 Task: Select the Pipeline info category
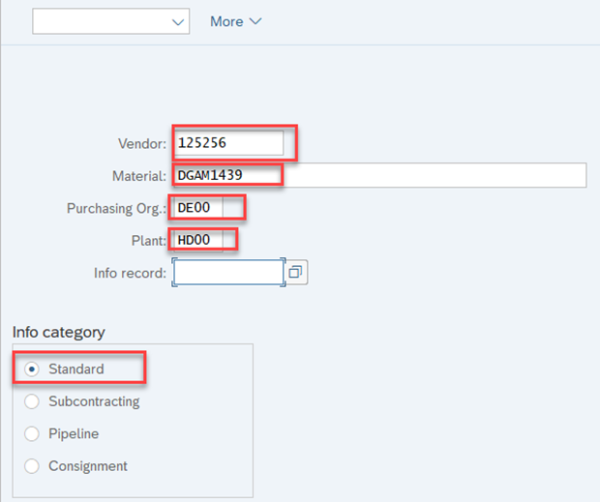pos(32,434)
